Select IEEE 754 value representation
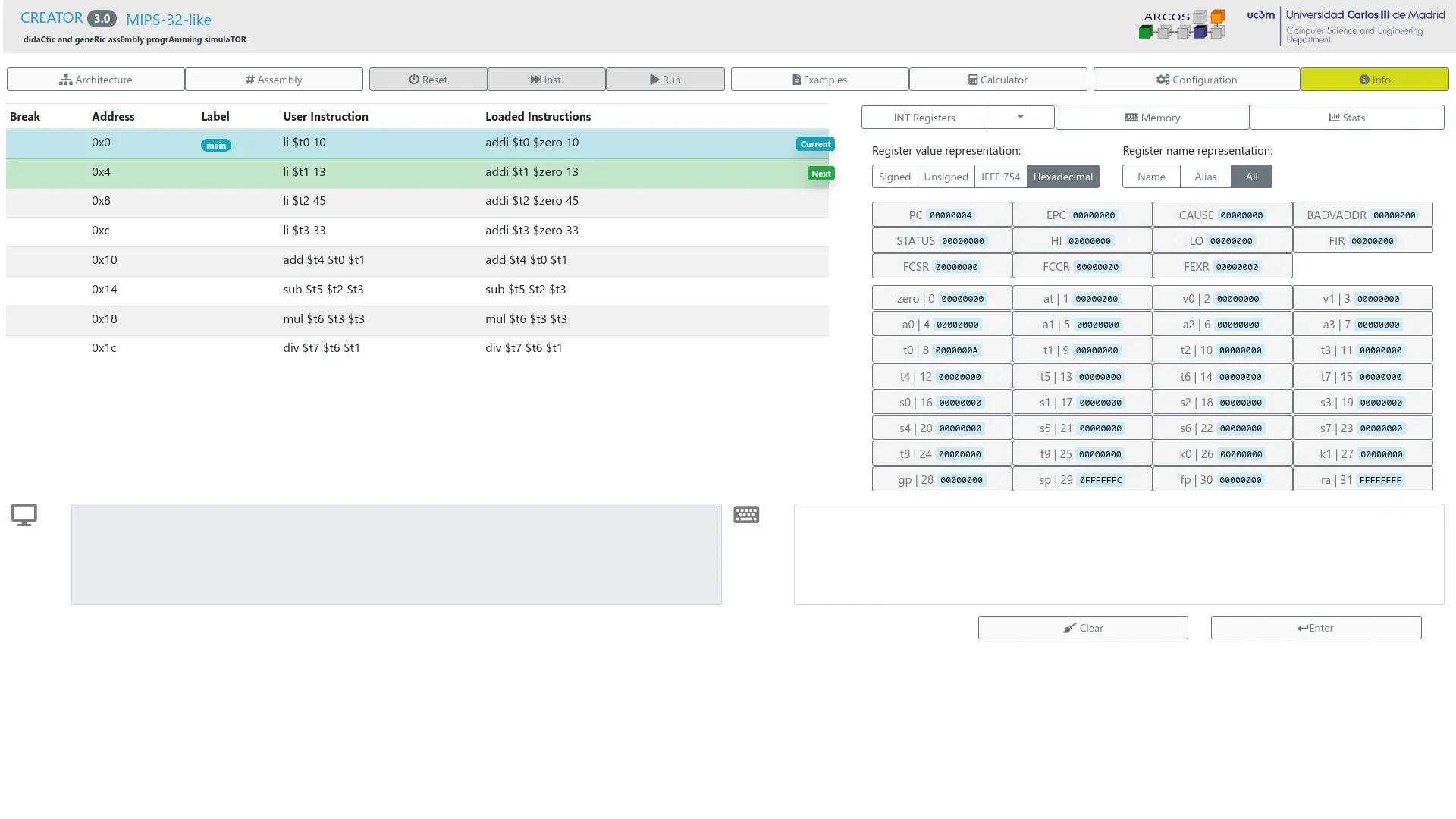 point(1000,177)
